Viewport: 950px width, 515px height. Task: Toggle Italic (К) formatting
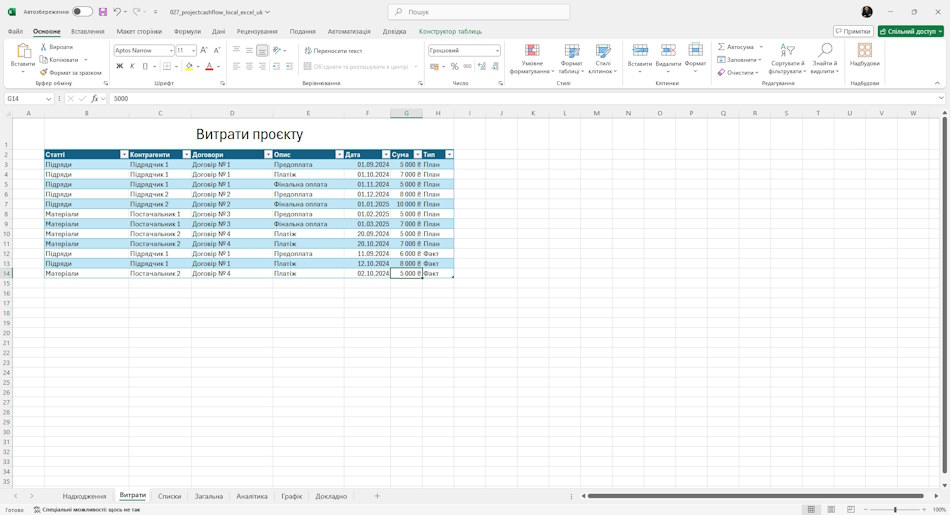click(132, 67)
